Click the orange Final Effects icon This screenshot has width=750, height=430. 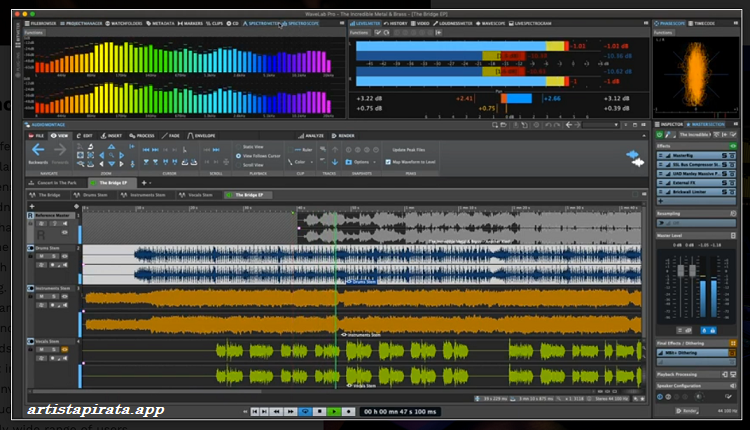[733, 343]
